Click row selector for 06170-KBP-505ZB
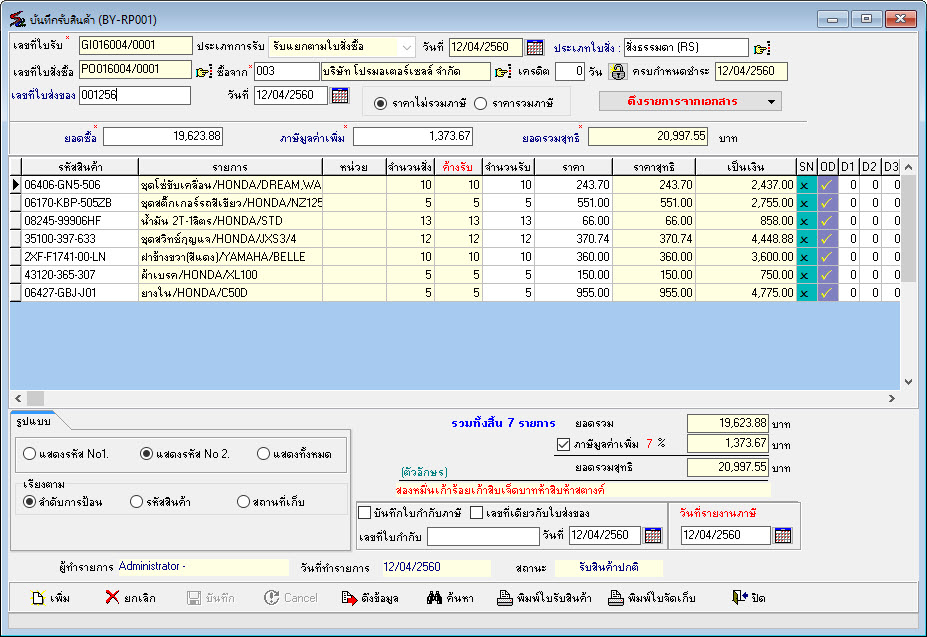The height and width of the screenshot is (637, 927). click(x=15, y=203)
